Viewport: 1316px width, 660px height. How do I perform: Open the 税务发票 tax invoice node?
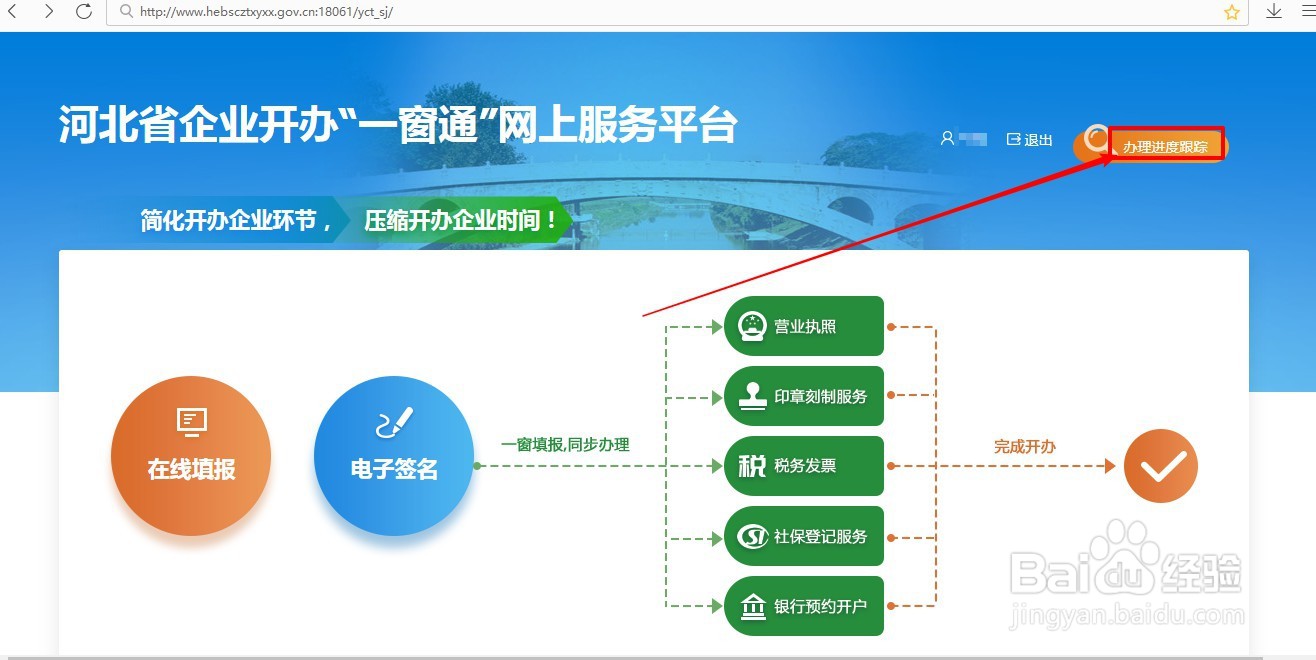tap(803, 465)
